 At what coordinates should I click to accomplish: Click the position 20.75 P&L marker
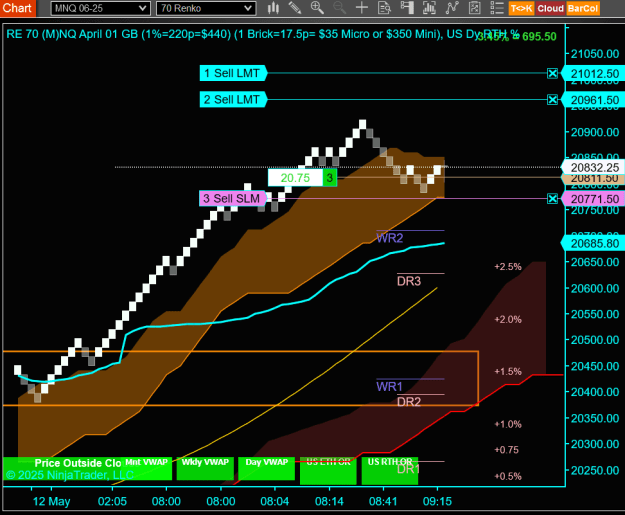295,178
